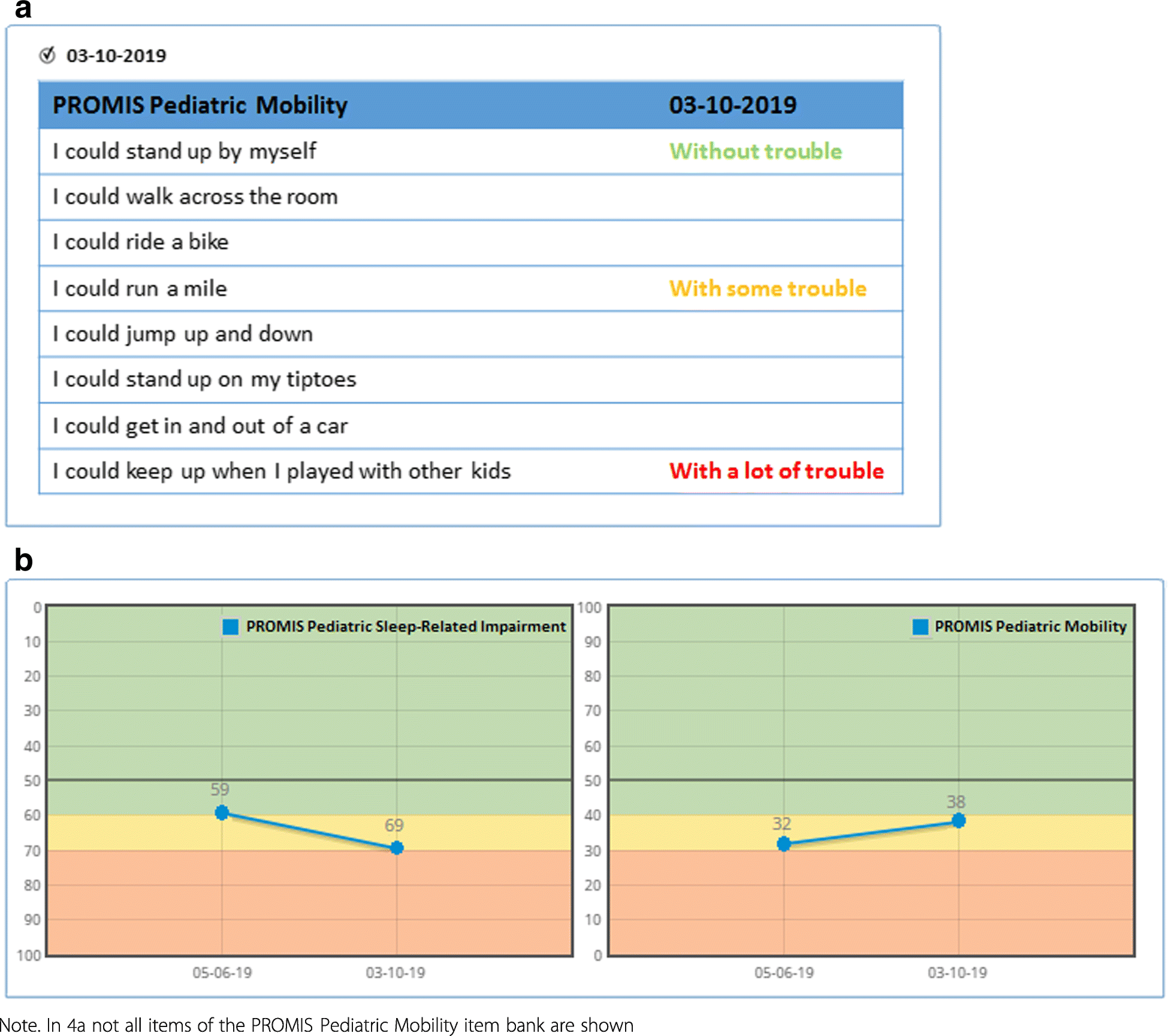
Task: Click the checkmark icon beside 03-10-2019
Action: 47,55
